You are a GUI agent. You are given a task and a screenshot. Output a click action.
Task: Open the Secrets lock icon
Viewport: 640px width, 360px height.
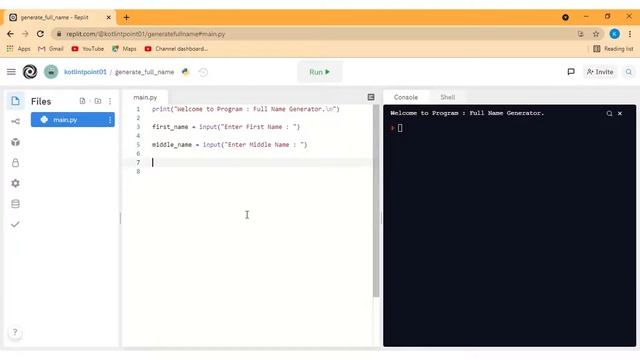pyautogui.click(x=15, y=162)
